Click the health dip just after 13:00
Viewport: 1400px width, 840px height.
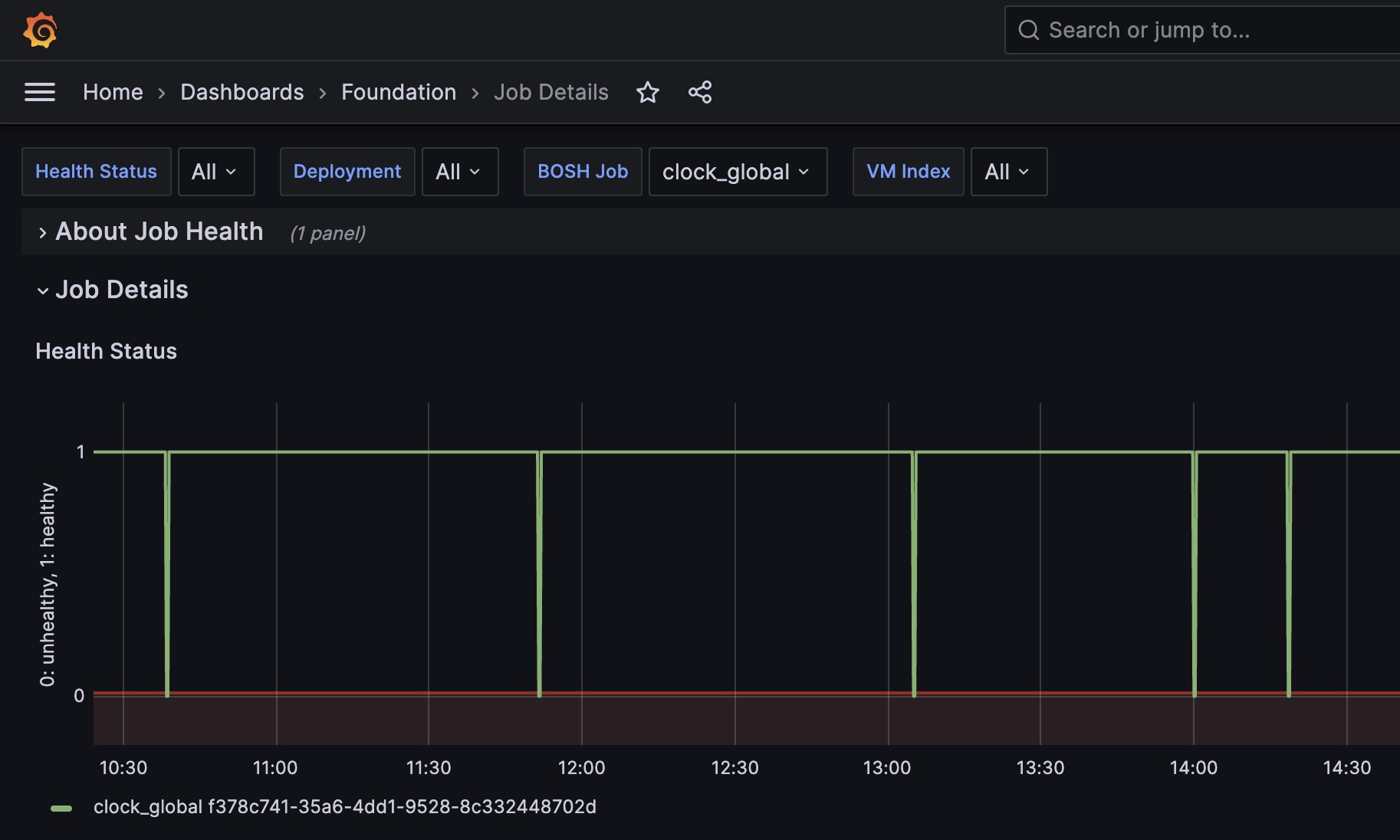914,575
